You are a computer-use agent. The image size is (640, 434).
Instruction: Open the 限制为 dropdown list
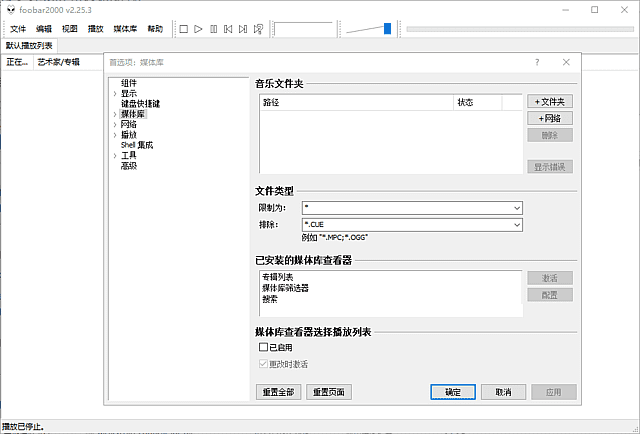[x=516, y=208]
